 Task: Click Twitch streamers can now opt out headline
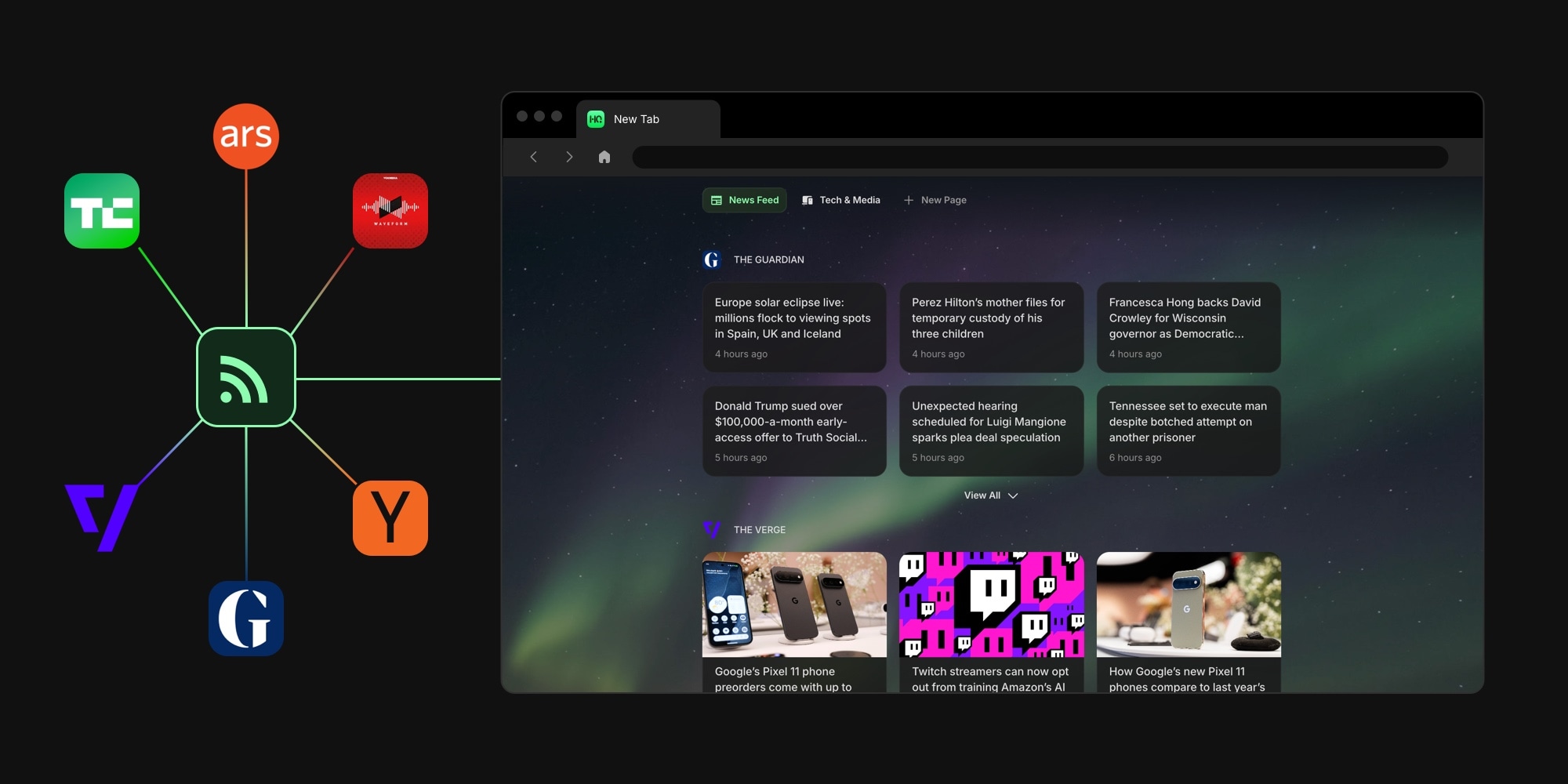pyautogui.click(x=990, y=679)
